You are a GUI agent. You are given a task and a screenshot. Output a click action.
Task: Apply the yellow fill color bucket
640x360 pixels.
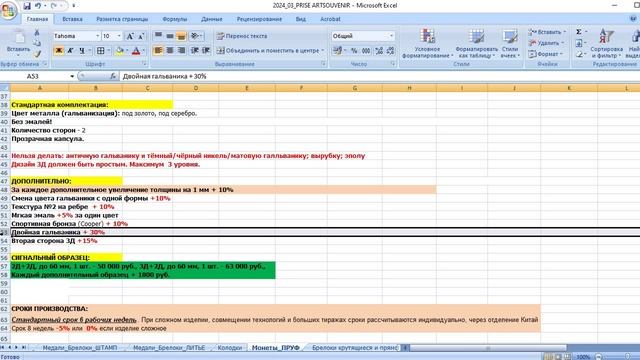pos(119,51)
